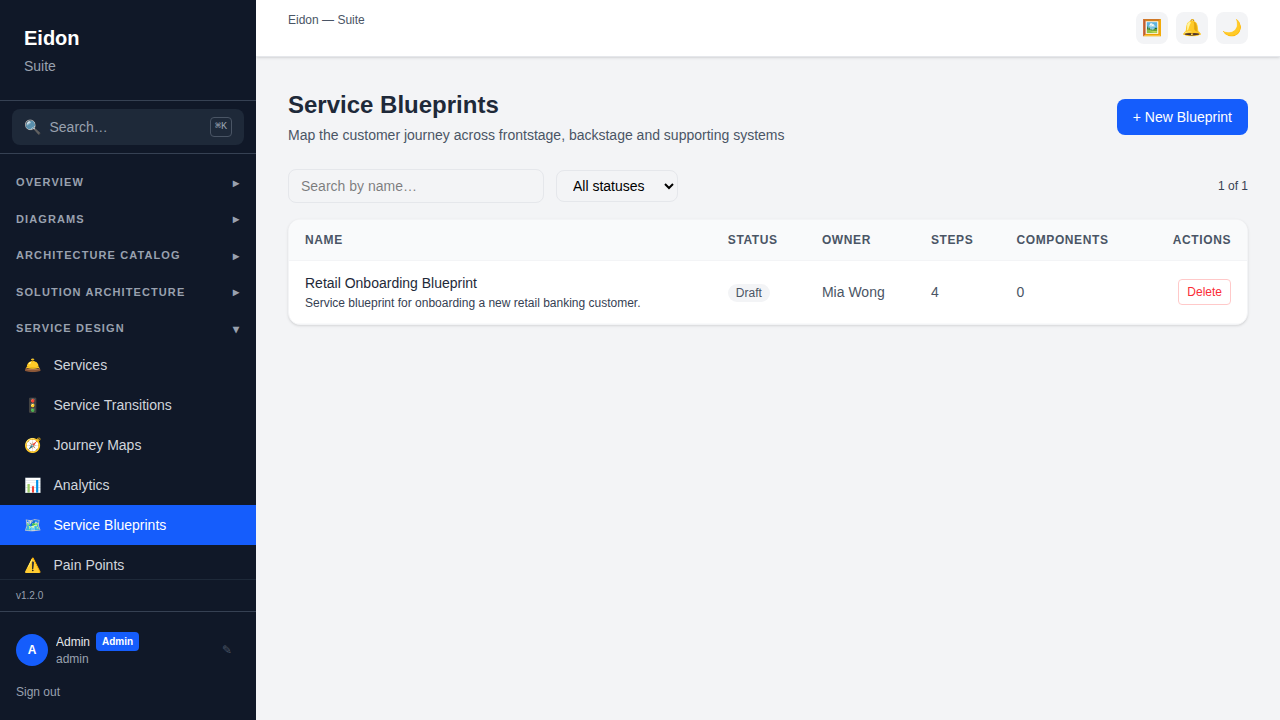Click the magnifier icon in sidebar search
Screen dimensions: 1280x720
(x=33, y=127)
